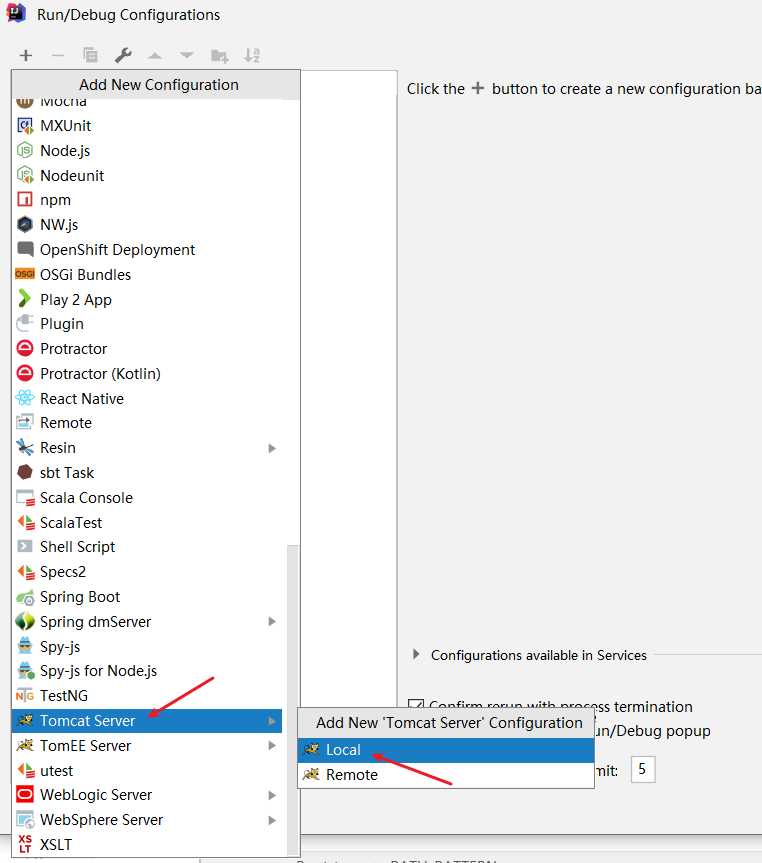The image size is (762, 863).
Task: Click the Shell Script icon
Action: 25,547
